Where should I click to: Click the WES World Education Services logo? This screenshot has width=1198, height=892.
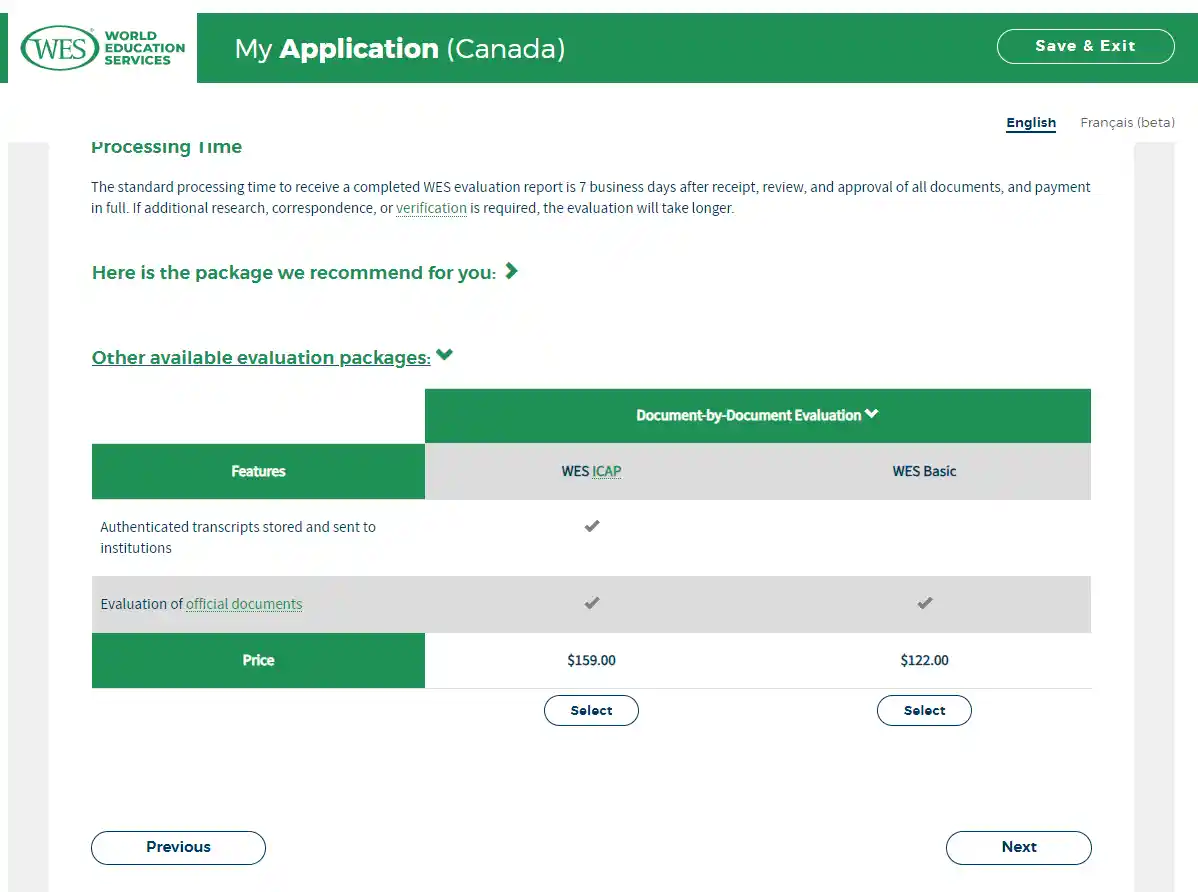pos(102,47)
